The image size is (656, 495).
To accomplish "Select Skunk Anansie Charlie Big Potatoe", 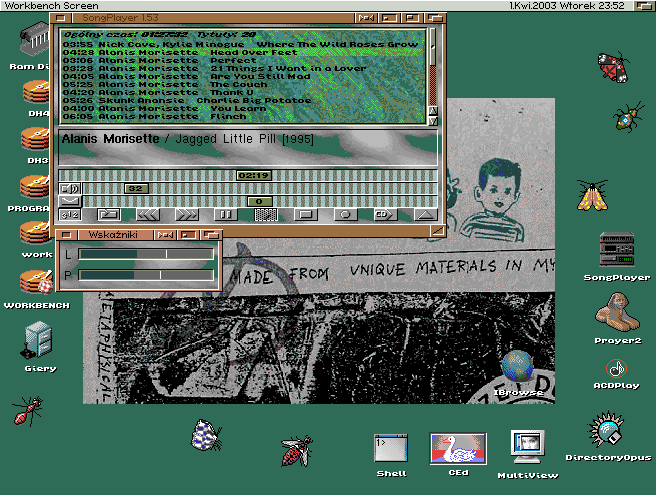I will (x=243, y=100).
